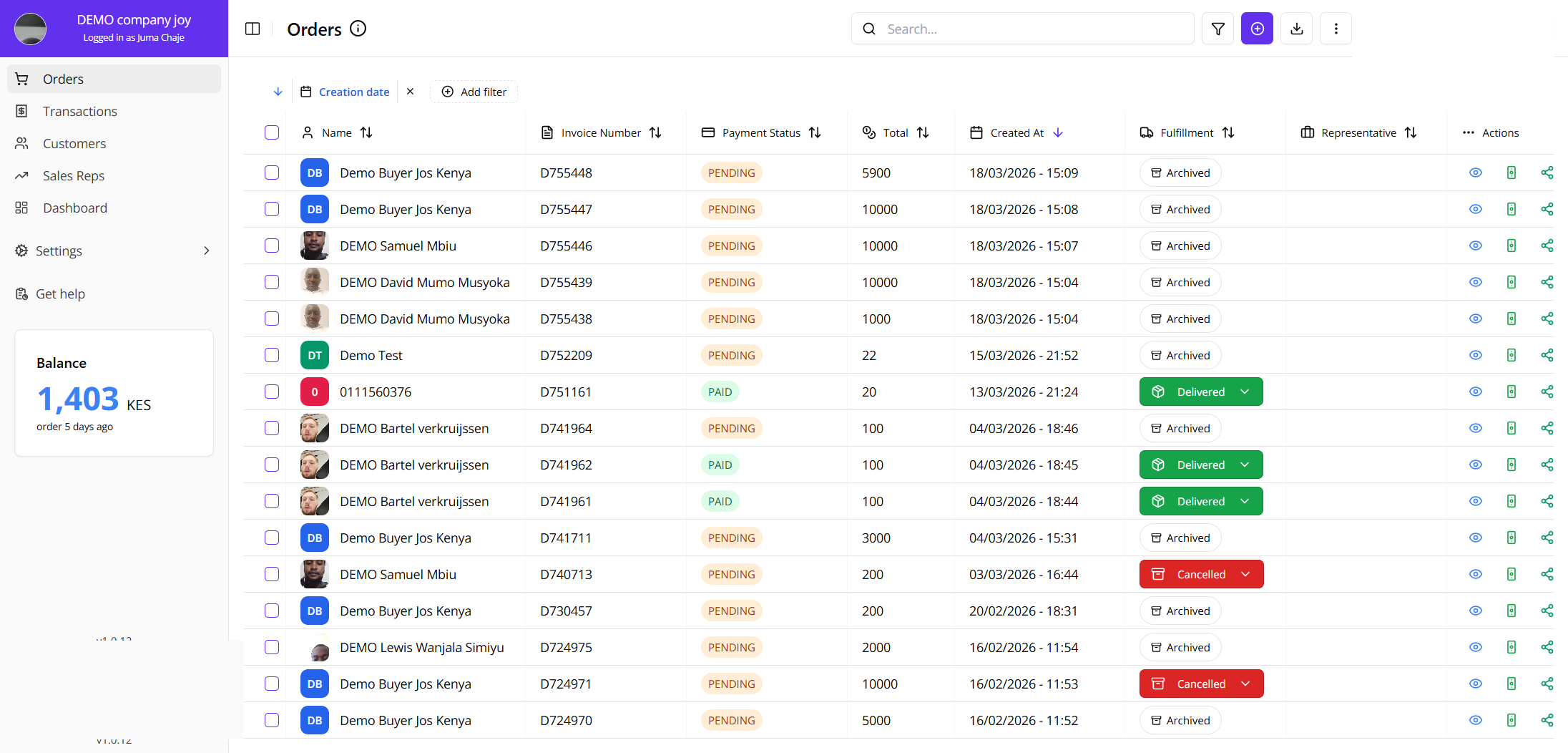Select all orders with the header checkbox
The width and height of the screenshot is (1568, 753).
pos(271,132)
